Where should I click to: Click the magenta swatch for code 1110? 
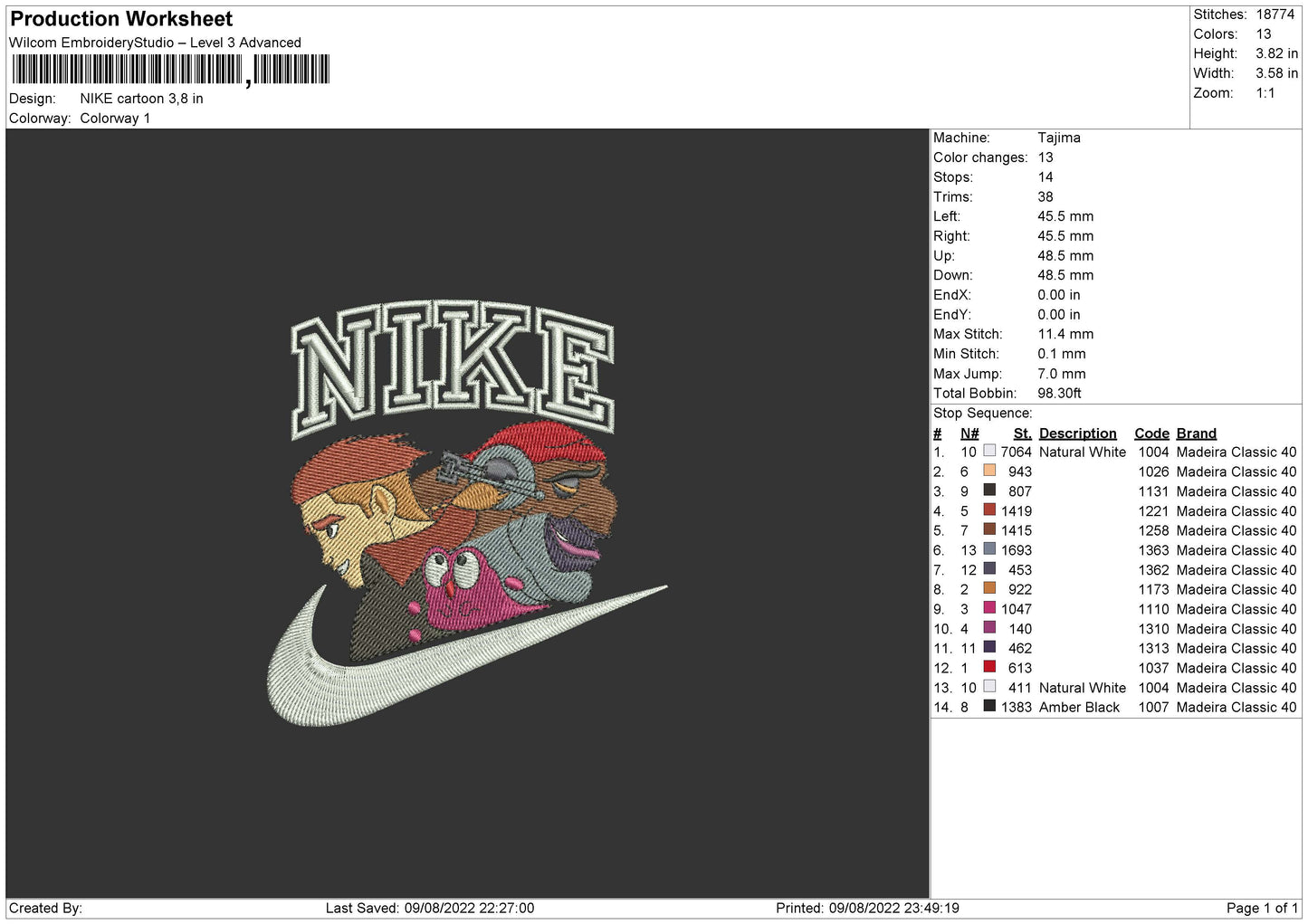[989, 608]
